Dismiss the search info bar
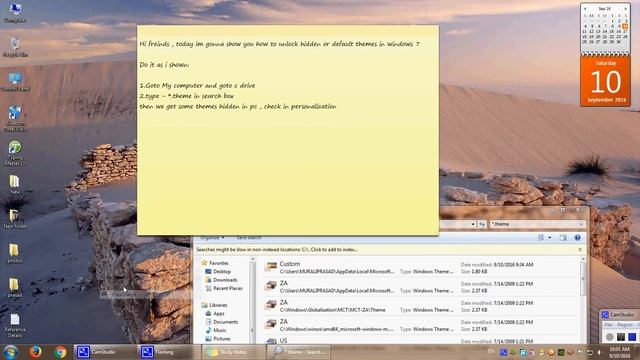This screenshot has width=640, height=360. (x=580, y=249)
